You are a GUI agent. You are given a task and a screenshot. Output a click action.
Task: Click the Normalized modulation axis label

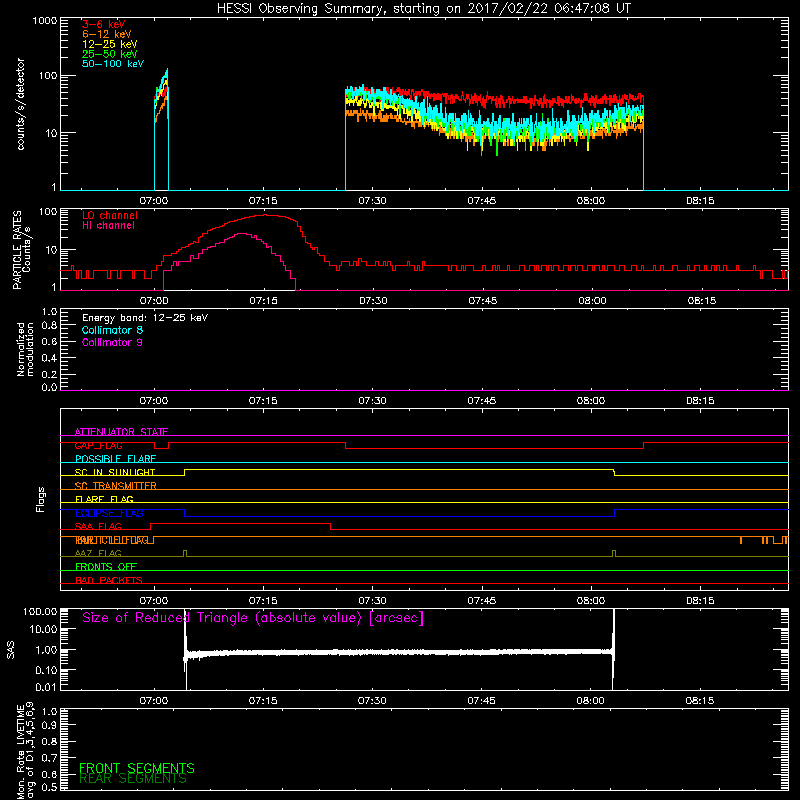click(x=25, y=349)
